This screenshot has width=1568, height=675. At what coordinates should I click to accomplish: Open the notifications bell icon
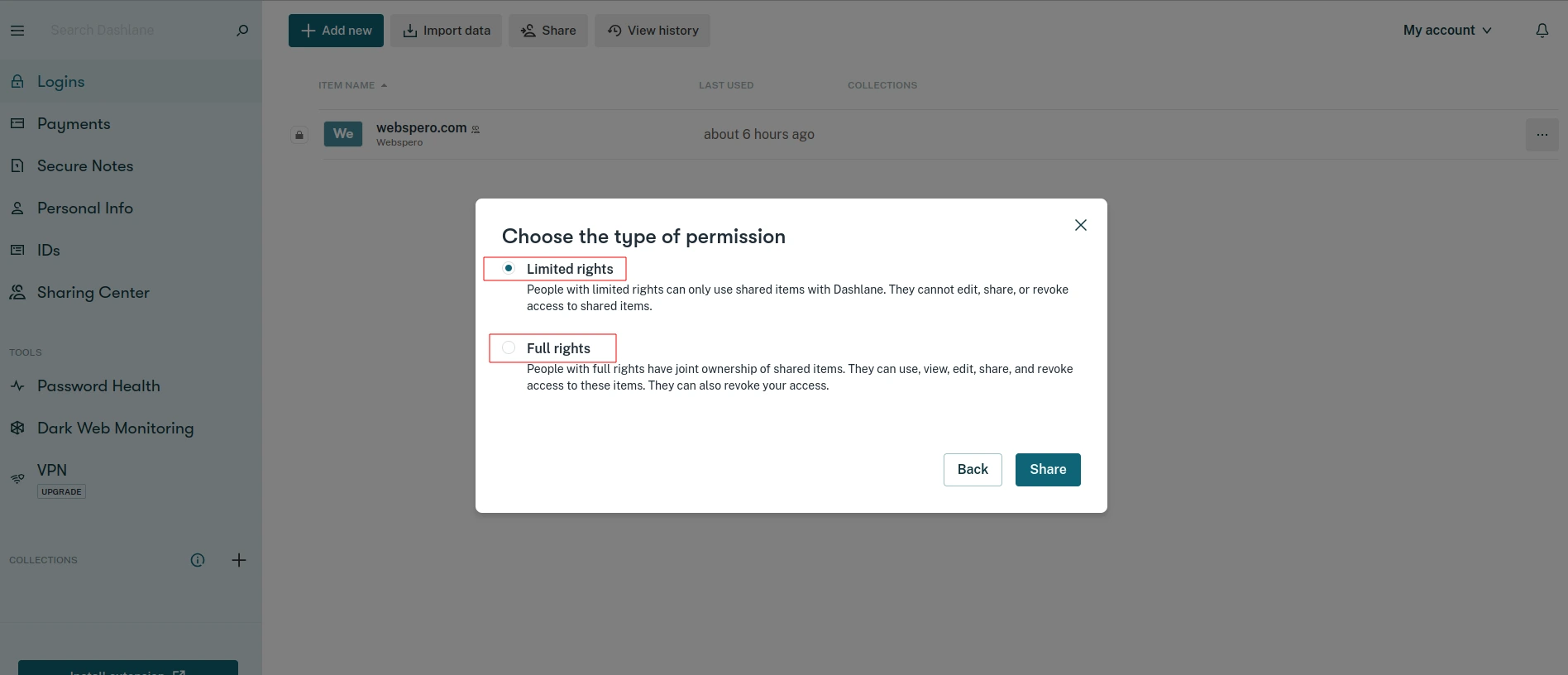[x=1542, y=31]
